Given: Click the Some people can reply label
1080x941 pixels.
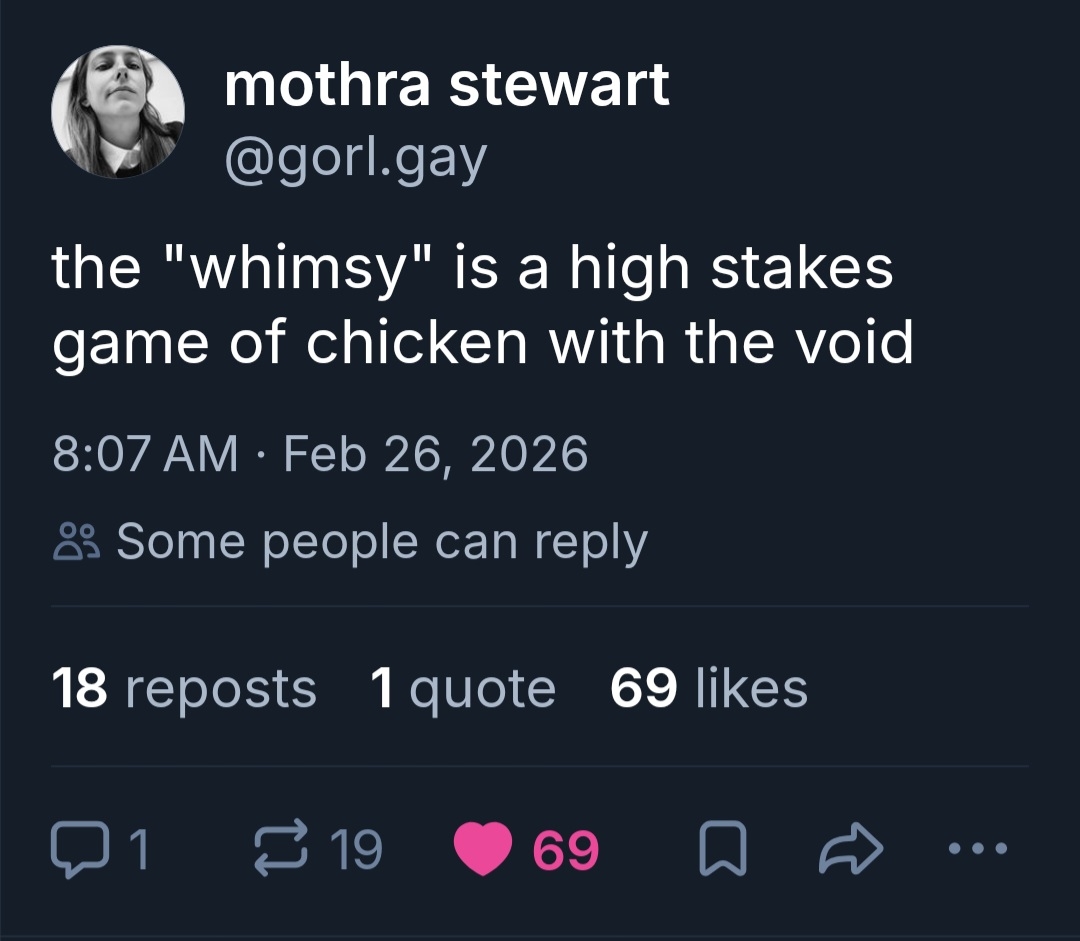Looking at the screenshot, I should coord(382,543).
